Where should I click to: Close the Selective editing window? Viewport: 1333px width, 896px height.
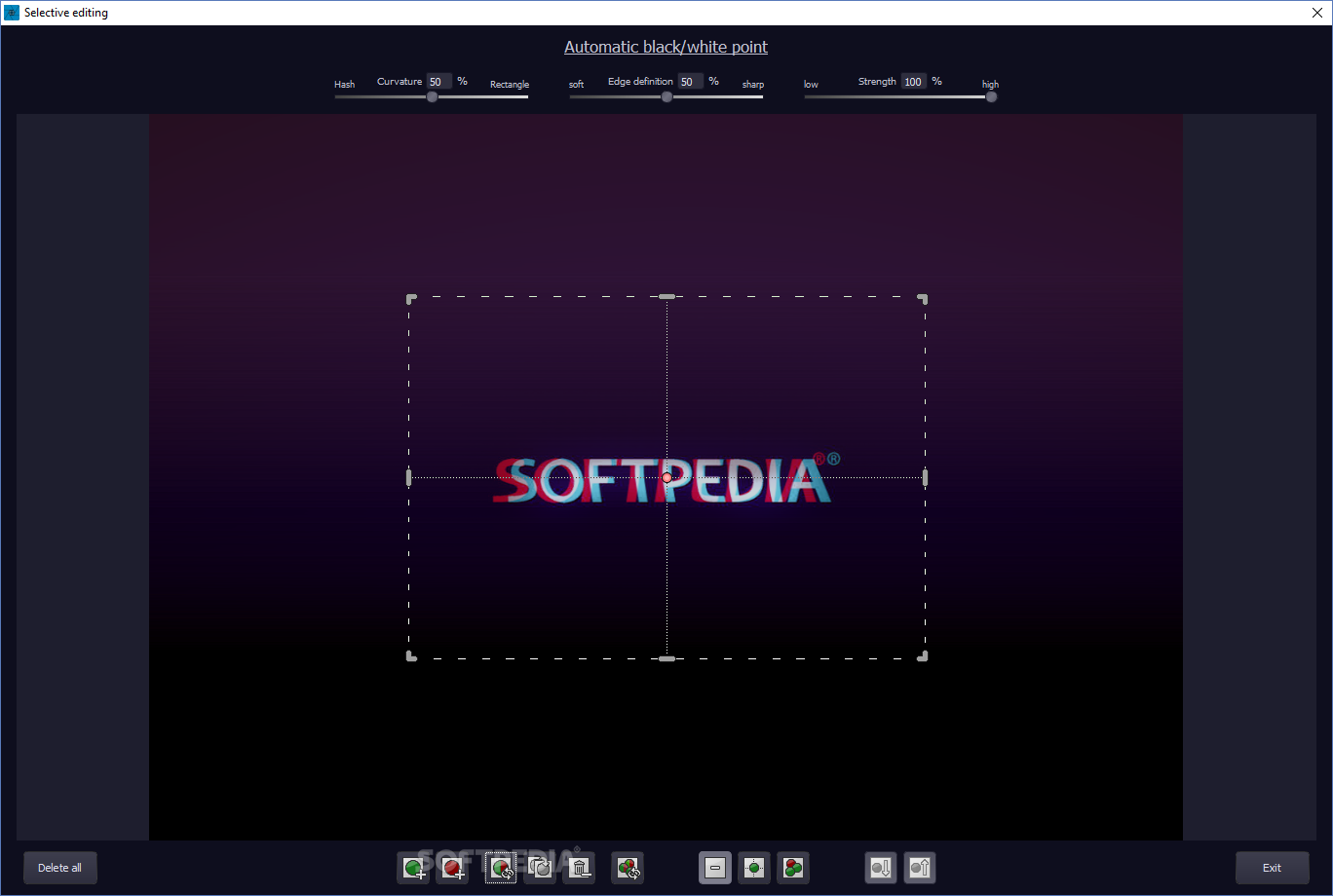1315,13
